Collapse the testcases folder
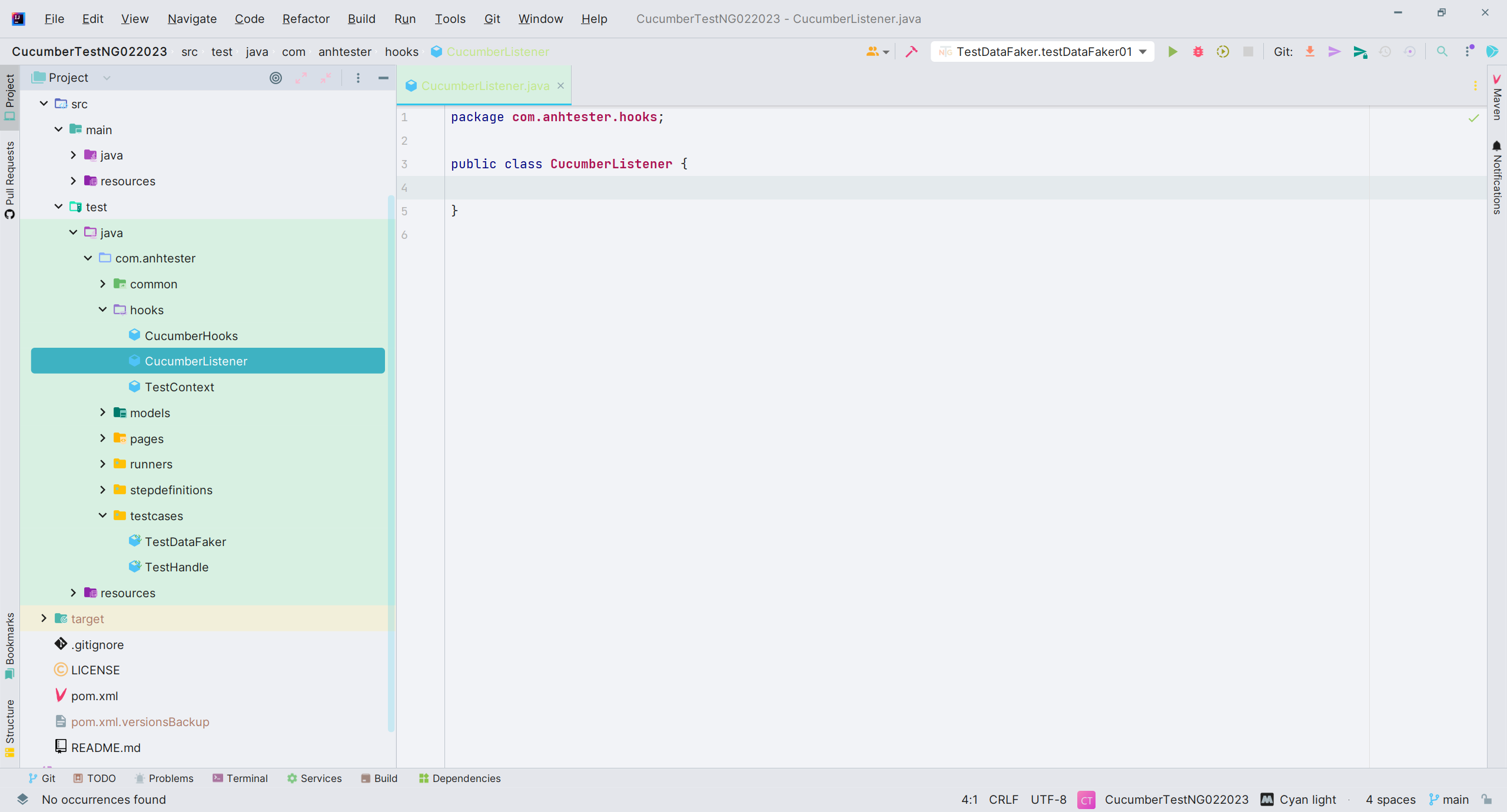 [x=102, y=515]
